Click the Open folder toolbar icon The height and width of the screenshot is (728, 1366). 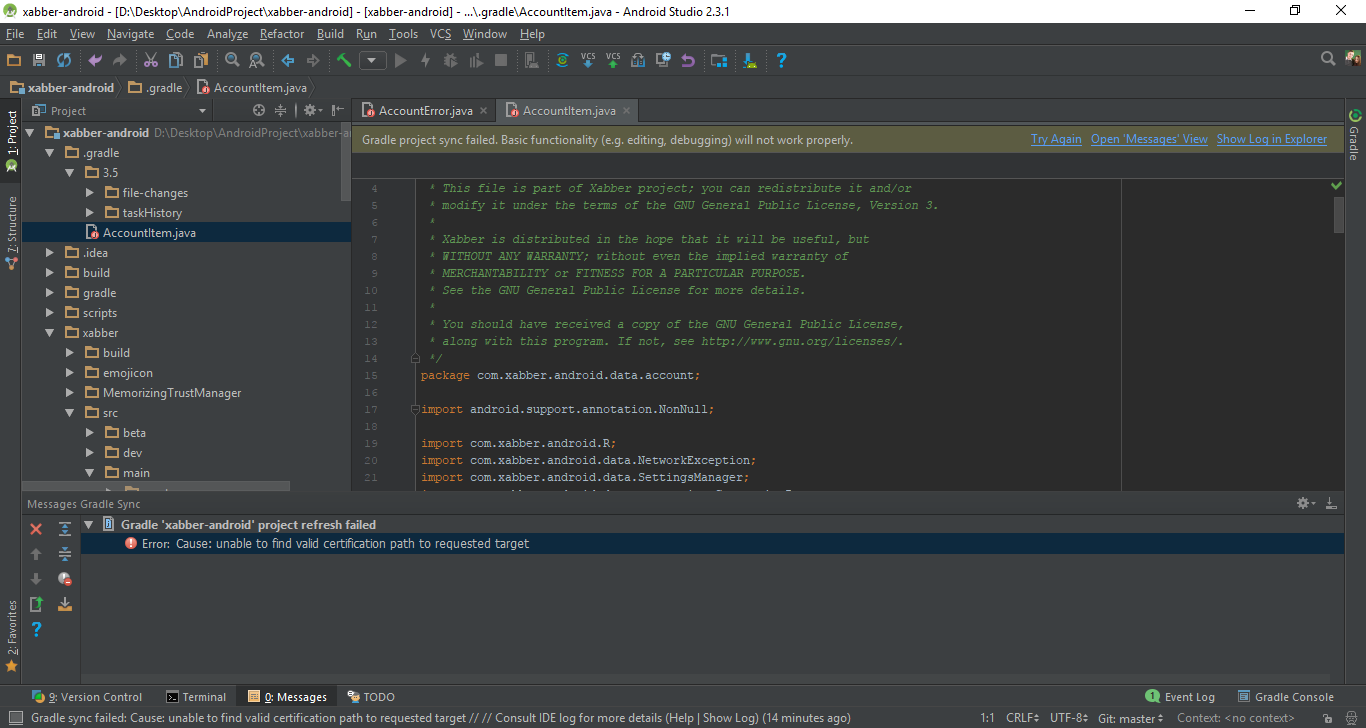pyautogui.click(x=14, y=60)
